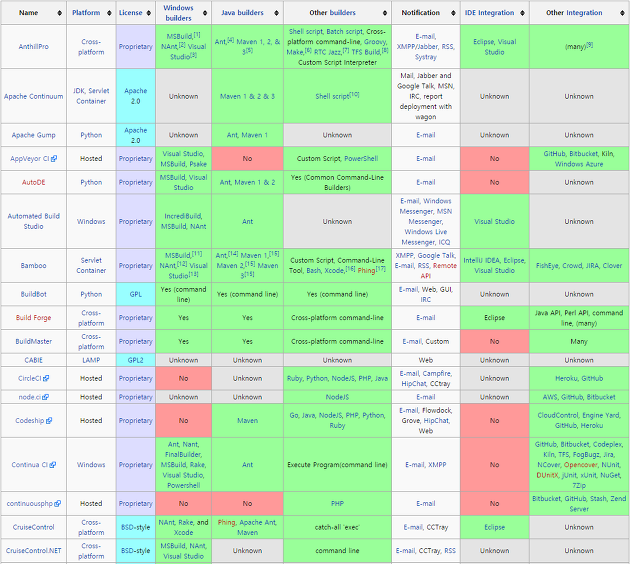Sort by Other Integration column arrows
Image resolution: width=630 pixels, height=564 pixels.
(622, 13)
